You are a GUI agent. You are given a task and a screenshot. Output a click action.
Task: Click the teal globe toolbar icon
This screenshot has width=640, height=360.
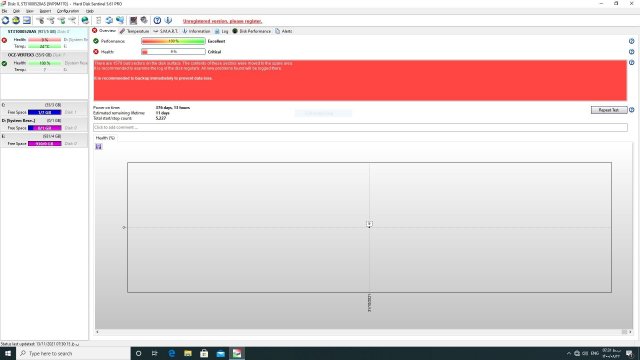[85, 20]
